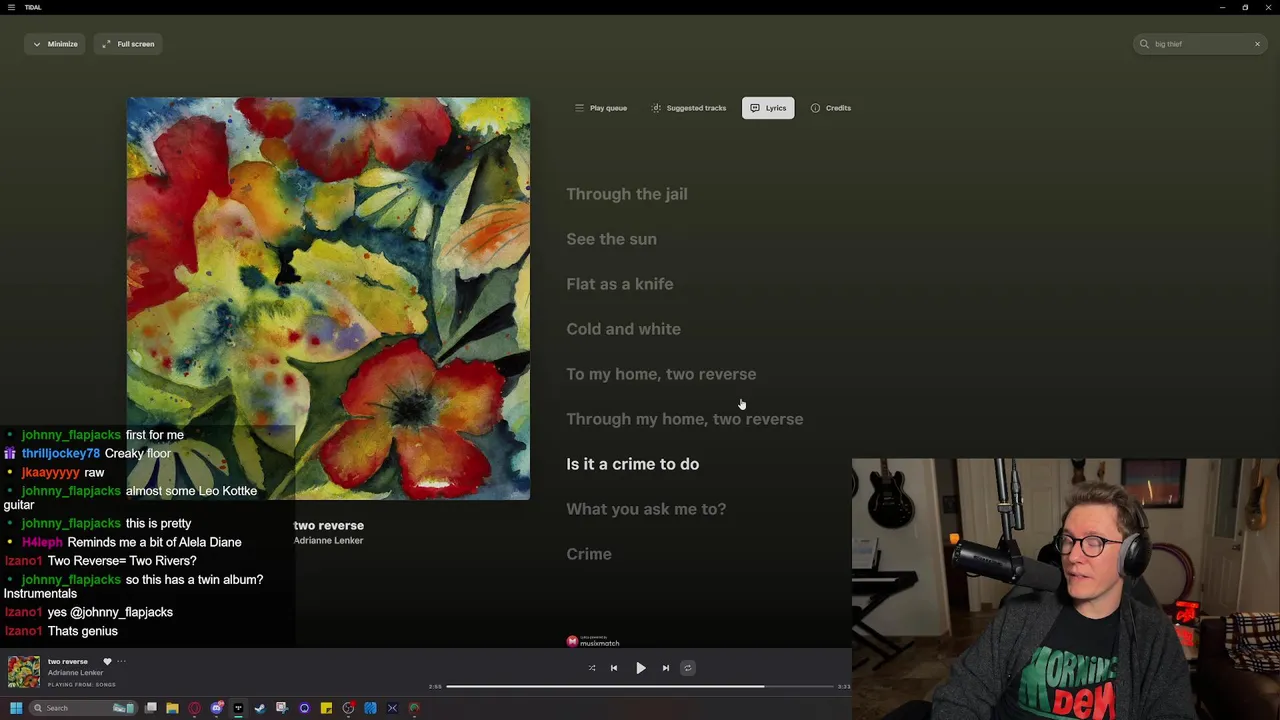The image size is (1280, 720).
Task: Jump to lyric 'Flat as a knife'
Action: click(620, 284)
